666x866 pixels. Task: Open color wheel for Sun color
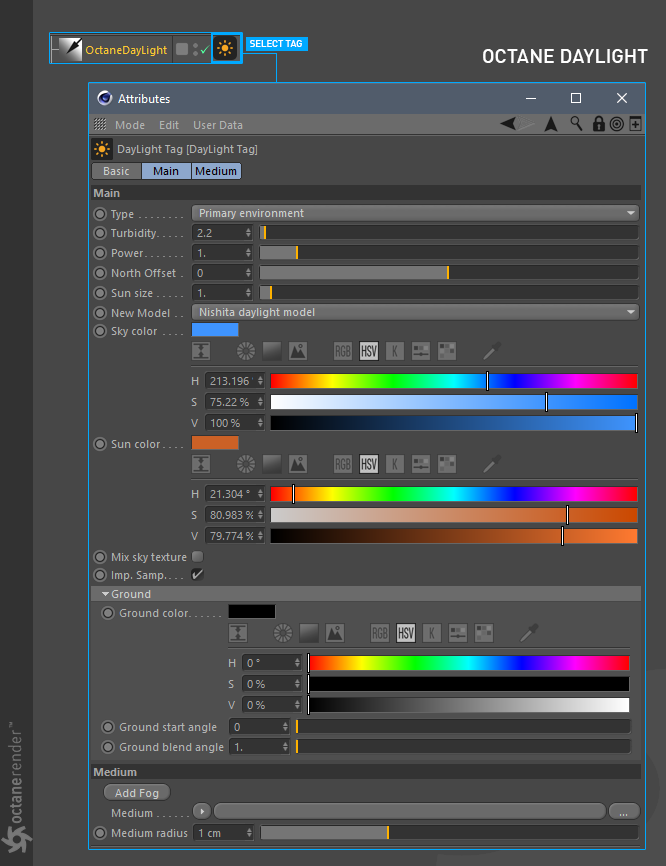pyautogui.click(x=246, y=464)
